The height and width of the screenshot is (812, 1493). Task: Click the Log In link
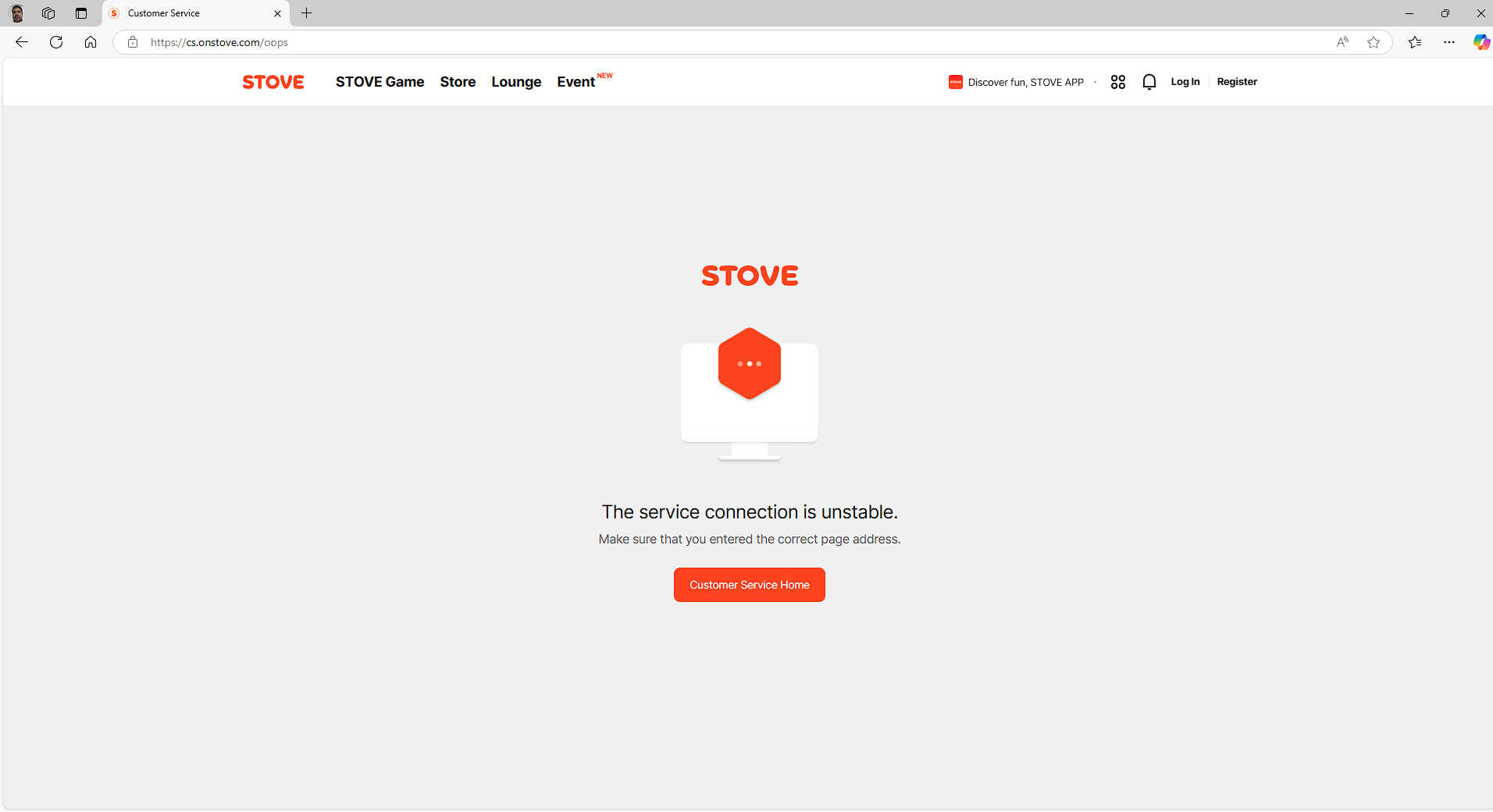point(1185,82)
